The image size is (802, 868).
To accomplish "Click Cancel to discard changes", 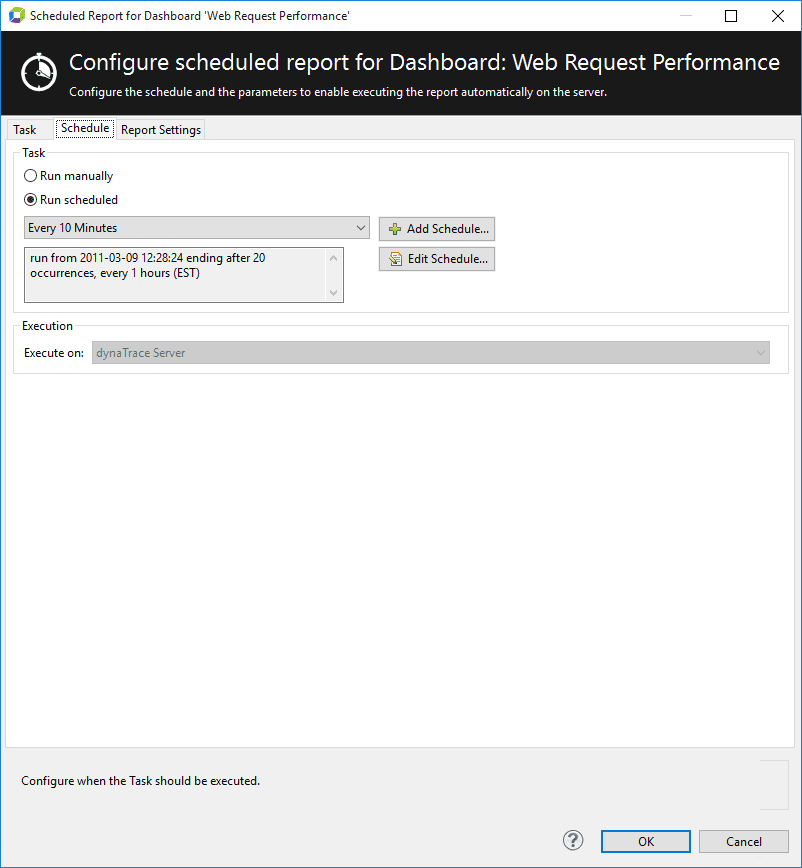I will tap(743, 841).
